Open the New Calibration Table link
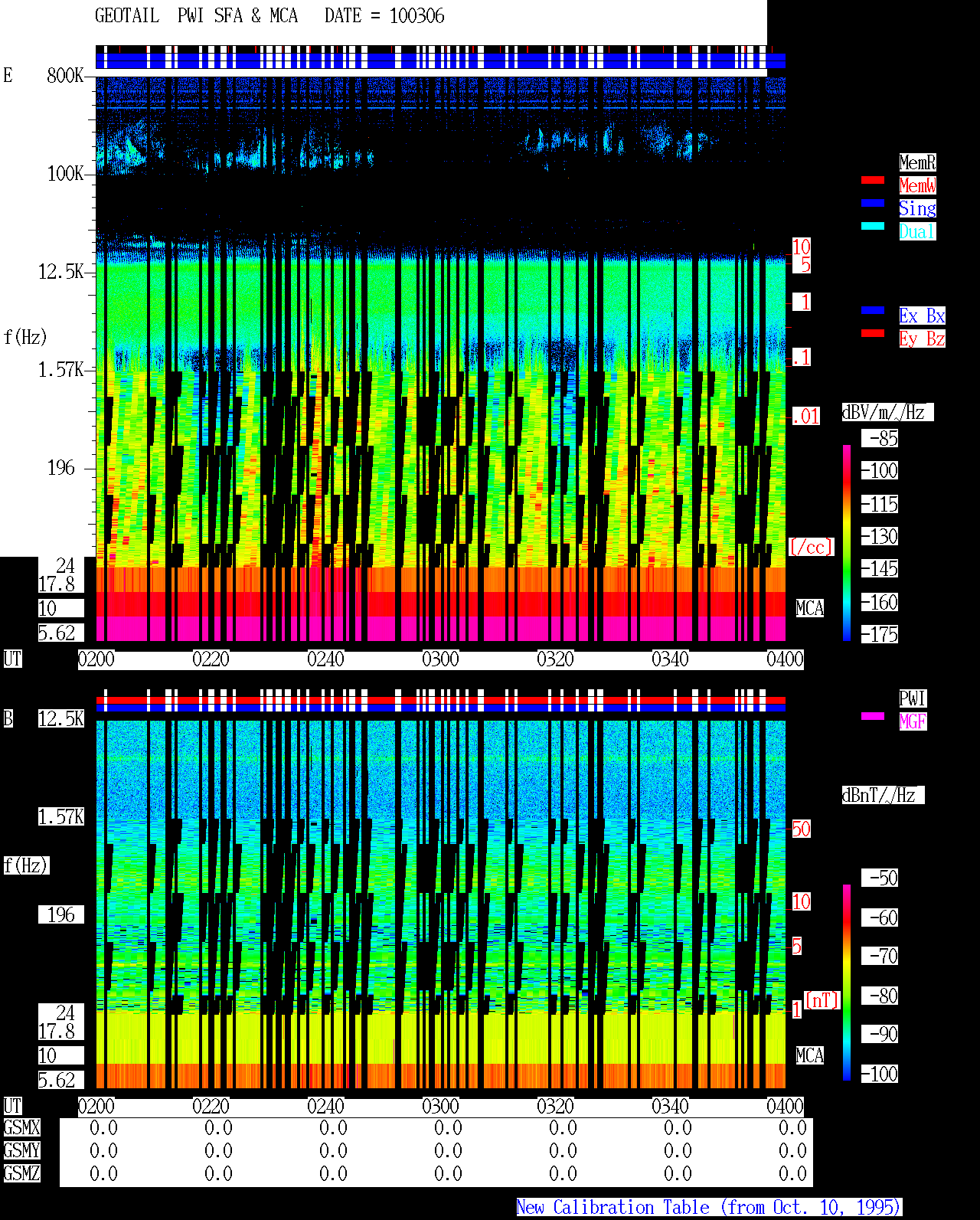980x1220 pixels. [x=709, y=1208]
